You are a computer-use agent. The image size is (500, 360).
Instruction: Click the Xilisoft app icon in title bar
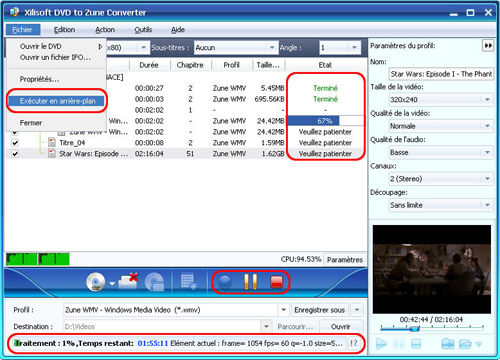(x=14, y=12)
